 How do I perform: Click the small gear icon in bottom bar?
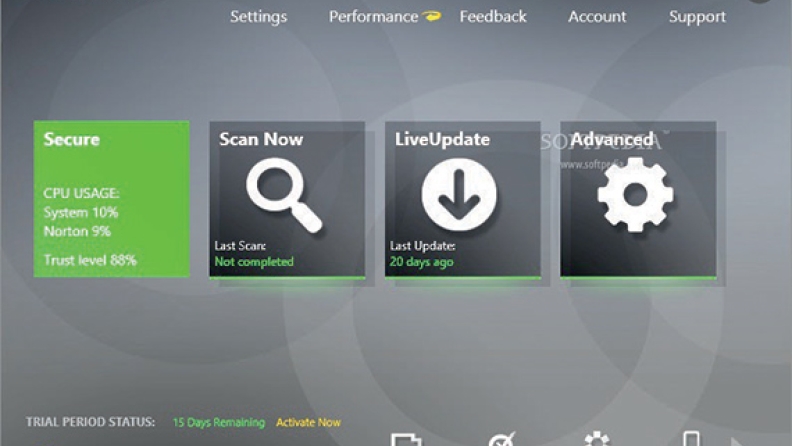(x=597, y=440)
